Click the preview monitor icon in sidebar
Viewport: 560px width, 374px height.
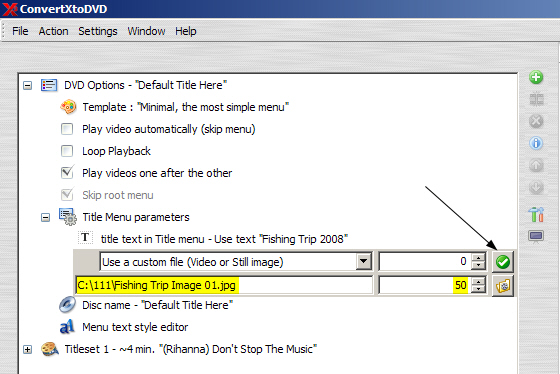point(536,236)
